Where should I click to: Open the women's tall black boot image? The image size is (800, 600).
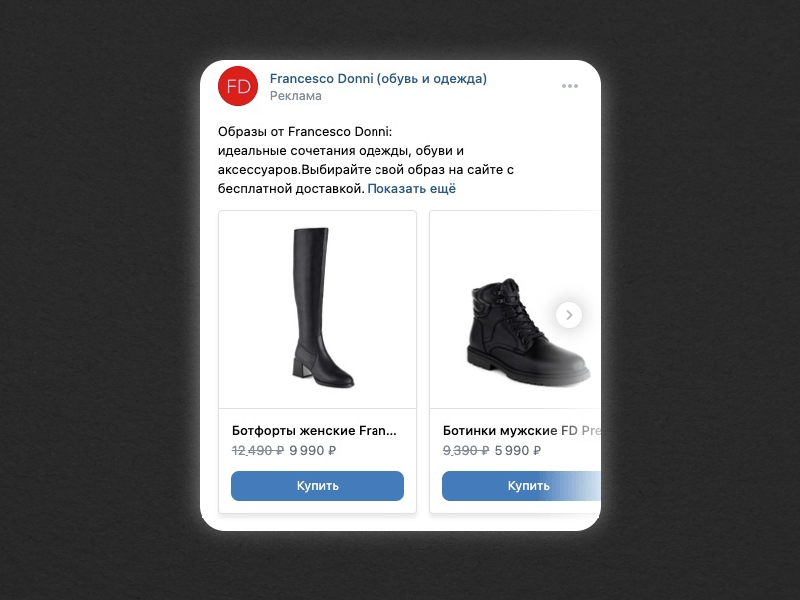(x=317, y=309)
